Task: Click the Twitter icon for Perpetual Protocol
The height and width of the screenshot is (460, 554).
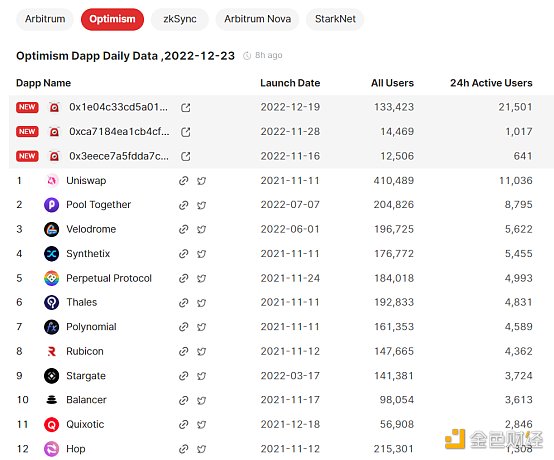Action: point(201,278)
